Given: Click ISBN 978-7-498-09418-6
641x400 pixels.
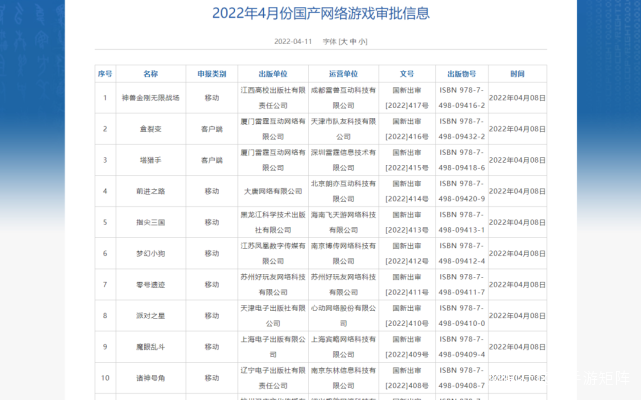Looking at the screenshot, I should 462,160.
